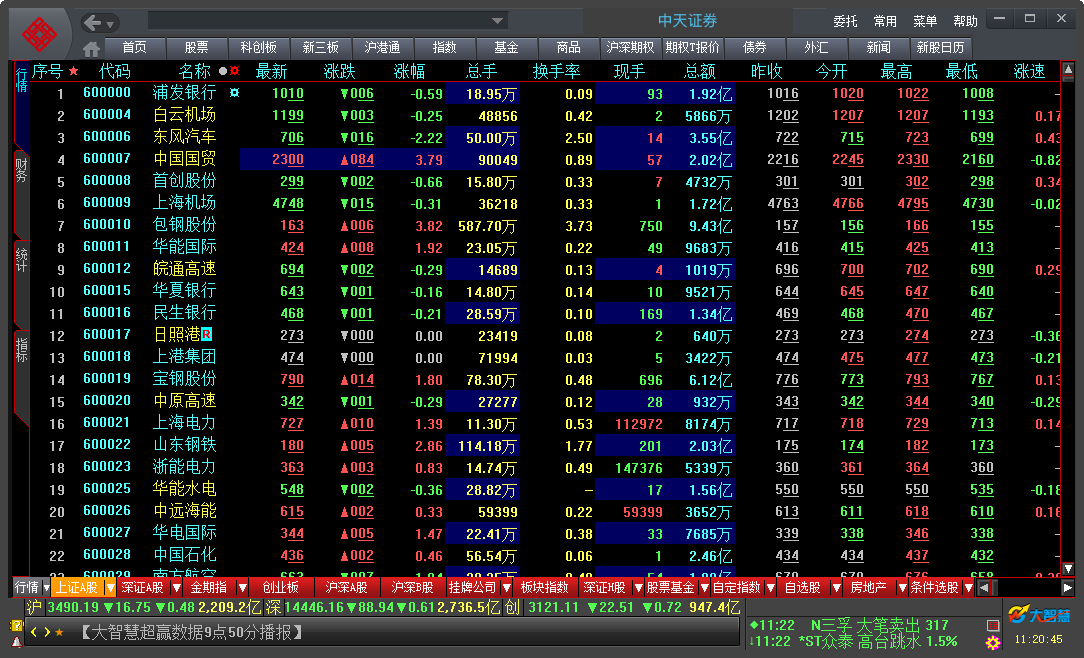Click the scroll up arrow of vertical scrollbar

1067,70
